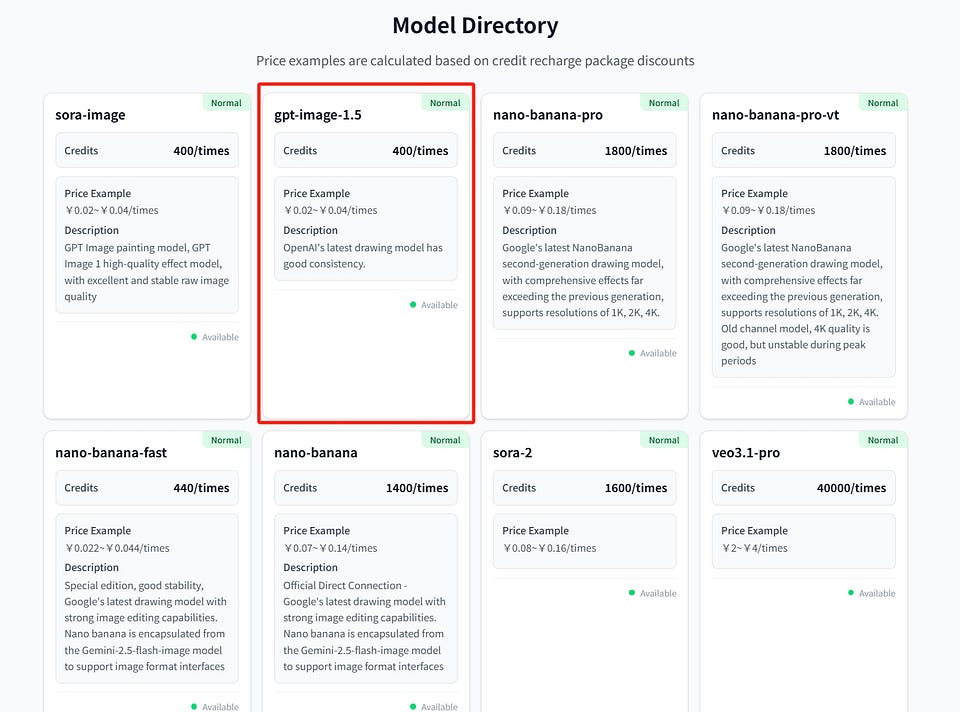Click the Available label on veo3.1-pro card
This screenshot has width=960, height=712.
pyautogui.click(x=877, y=593)
